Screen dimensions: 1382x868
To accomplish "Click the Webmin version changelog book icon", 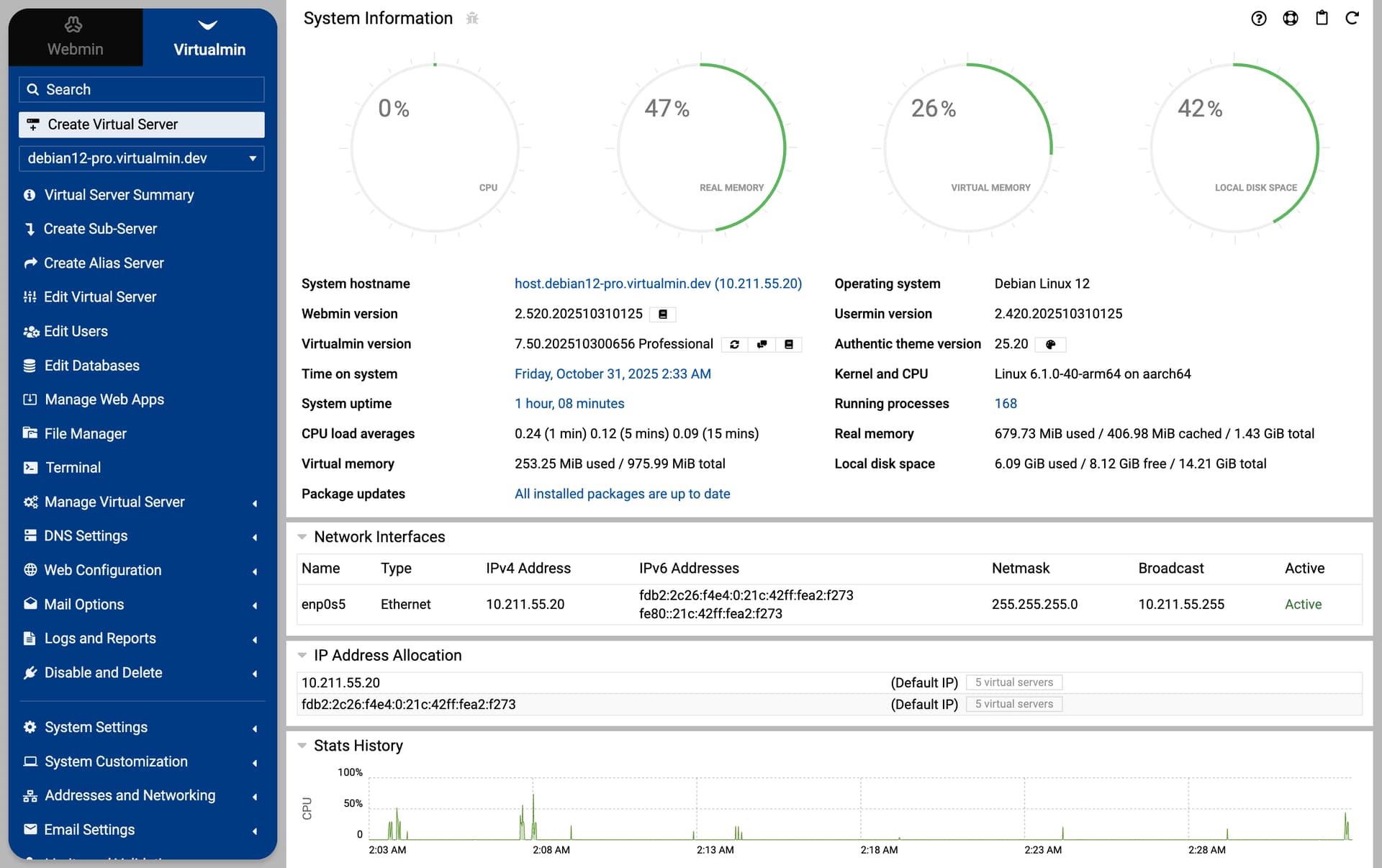I will point(663,315).
